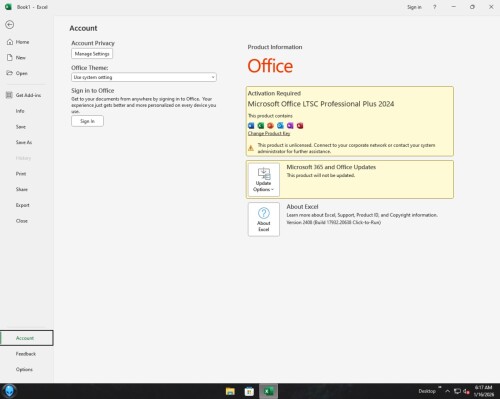Select Save As in the sidebar
Viewport: 500px width, 399px height.
[24, 142]
